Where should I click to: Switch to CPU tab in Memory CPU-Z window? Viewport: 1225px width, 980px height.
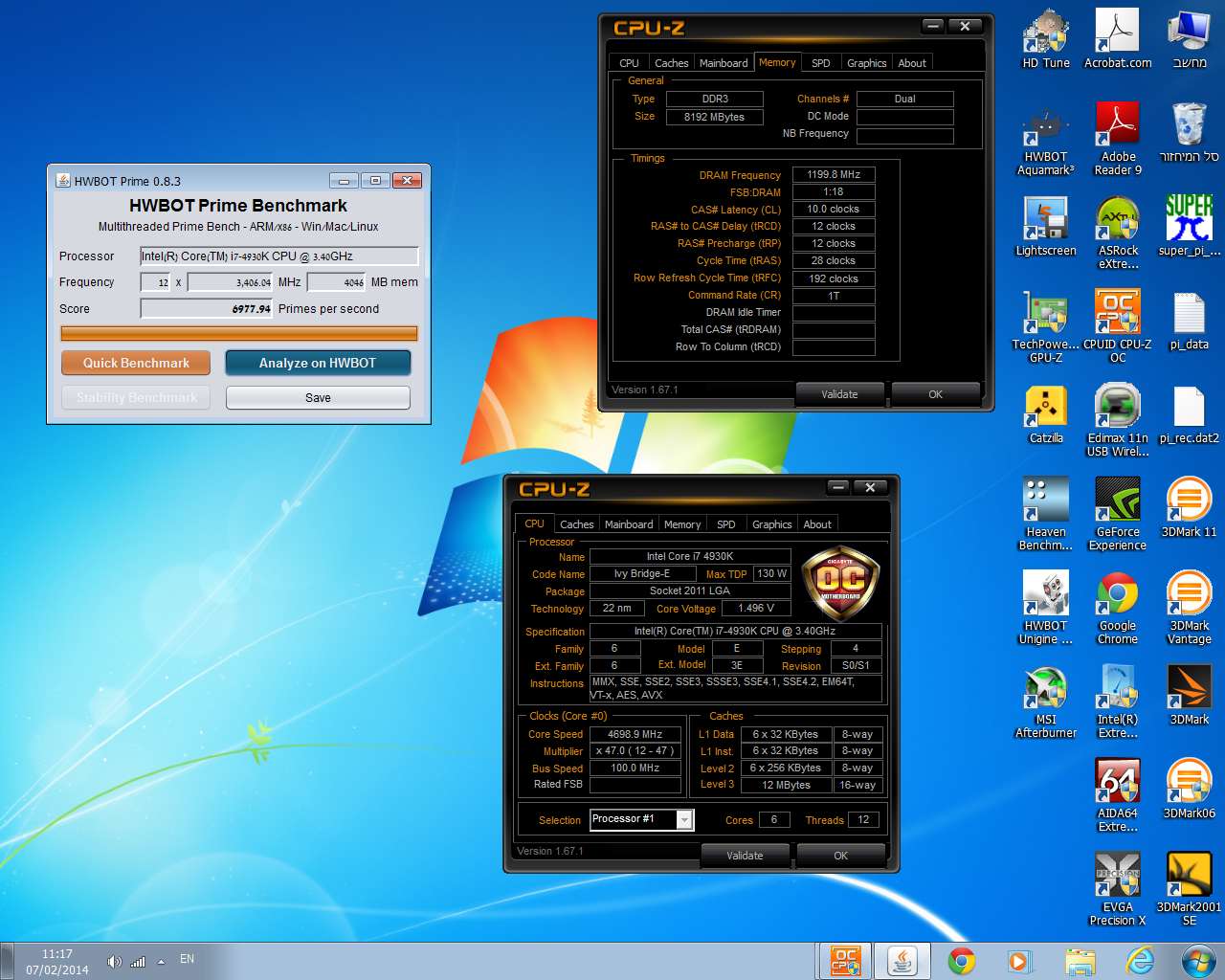click(629, 63)
